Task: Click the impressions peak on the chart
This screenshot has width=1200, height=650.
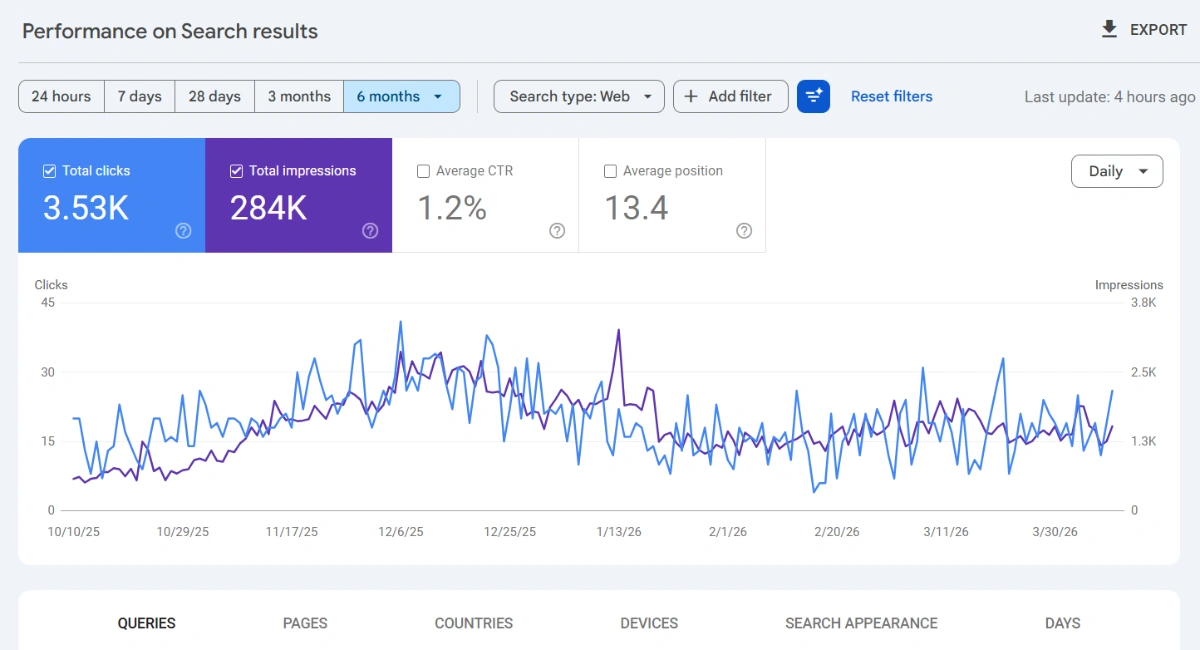Action: coord(618,330)
